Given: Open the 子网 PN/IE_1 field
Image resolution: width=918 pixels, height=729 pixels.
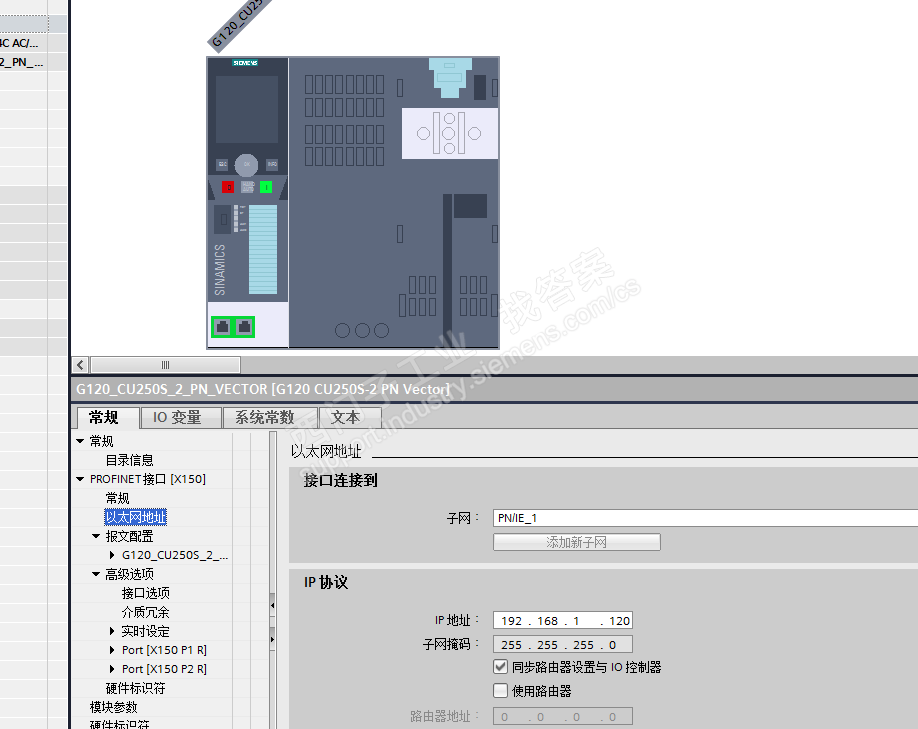Looking at the screenshot, I should click(705, 518).
